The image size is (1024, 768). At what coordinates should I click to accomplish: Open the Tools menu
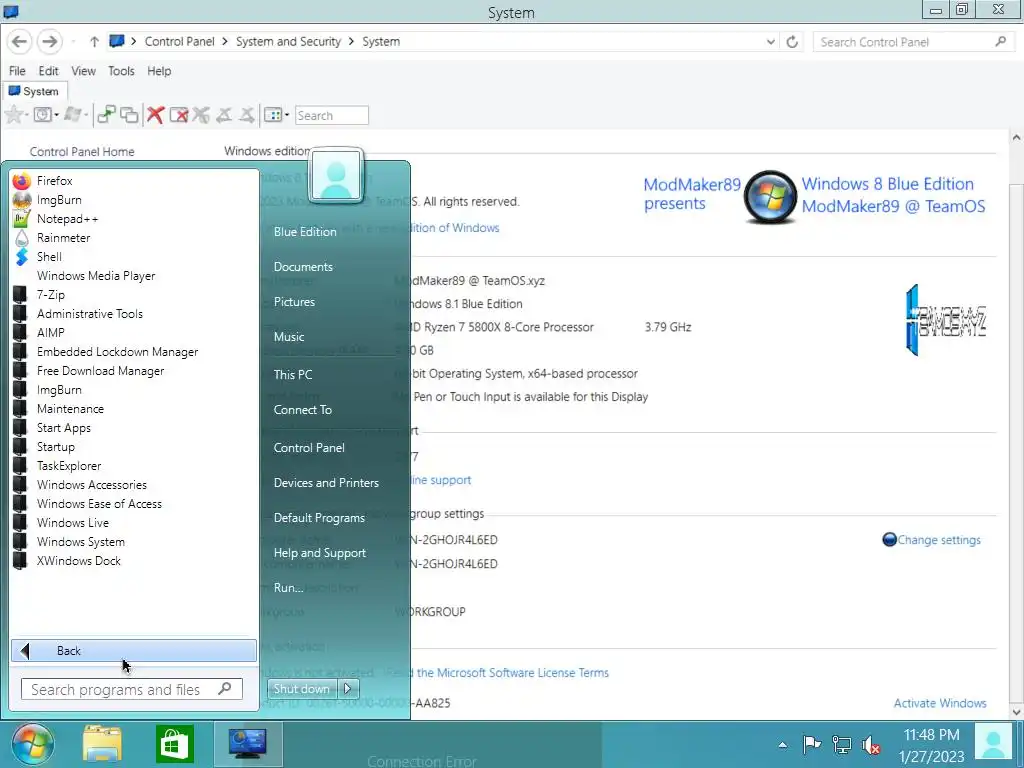coord(121,71)
